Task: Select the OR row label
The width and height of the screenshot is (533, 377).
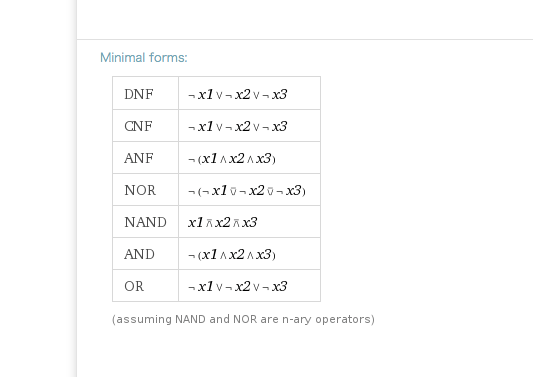Action: [x=134, y=286]
